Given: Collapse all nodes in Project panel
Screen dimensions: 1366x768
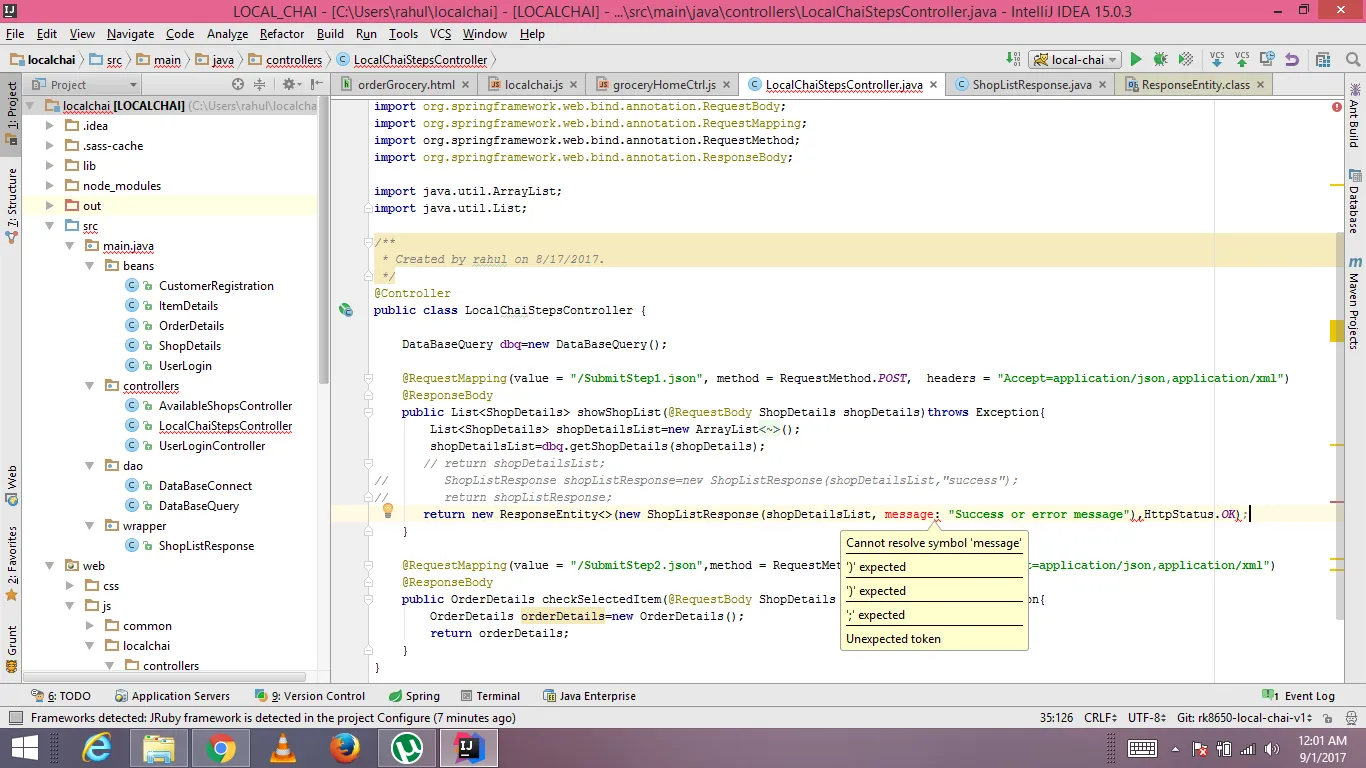Looking at the screenshot, I should pos(260,85).
